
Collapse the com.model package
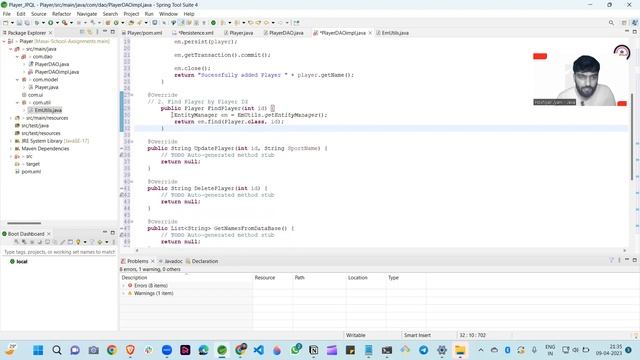17,80
